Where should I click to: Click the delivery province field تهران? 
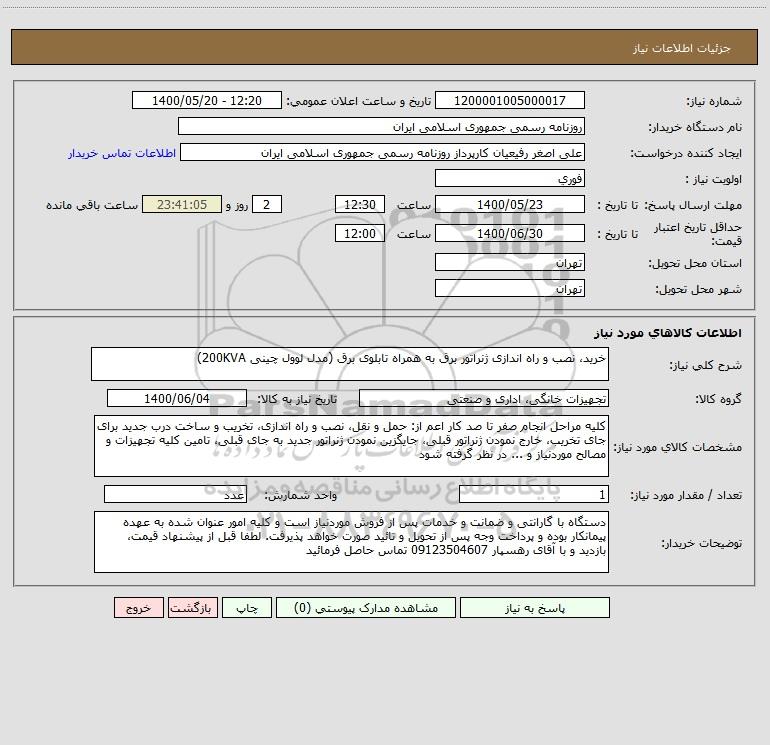tap(510, 262)
